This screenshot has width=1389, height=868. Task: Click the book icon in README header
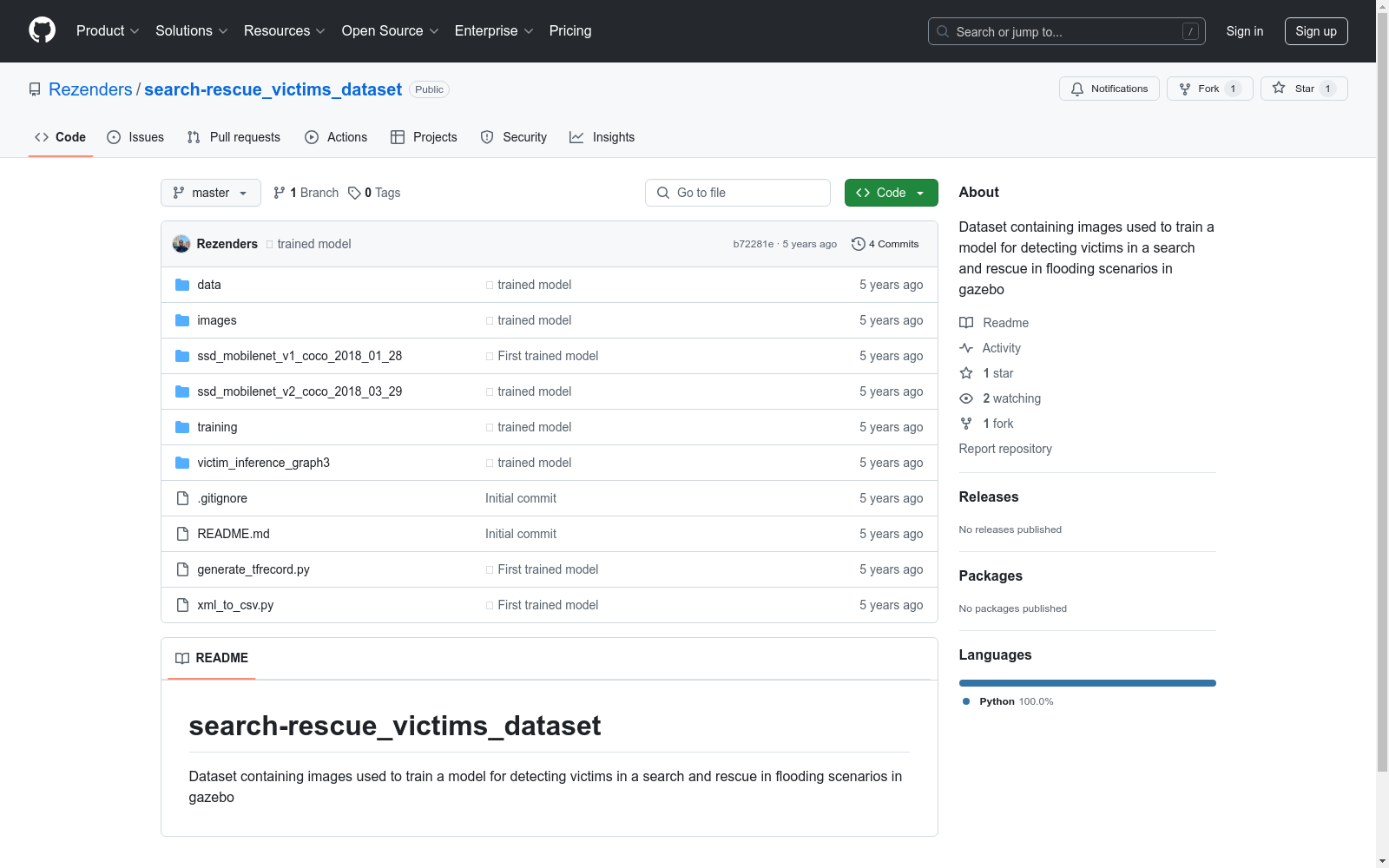click(x=182, y=658)
